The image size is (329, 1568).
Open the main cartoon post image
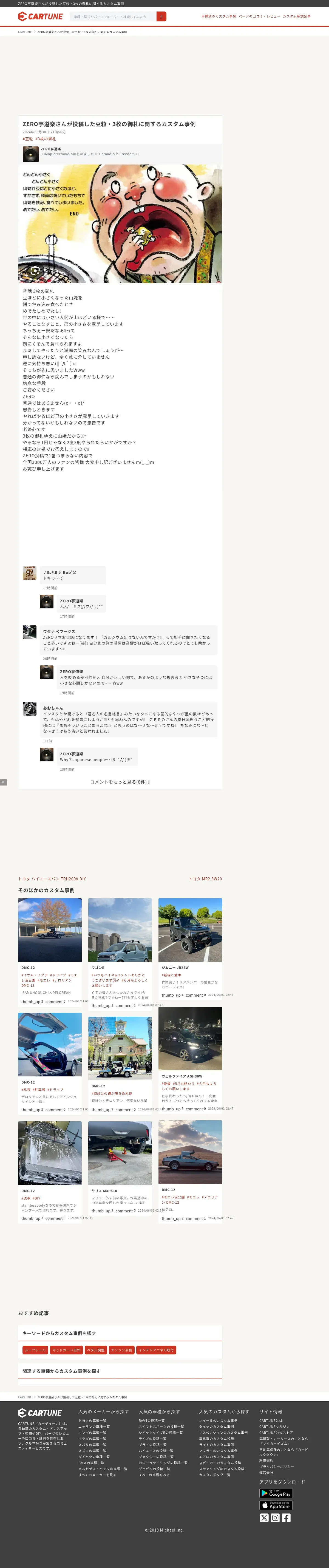click(x=120, y=223)
